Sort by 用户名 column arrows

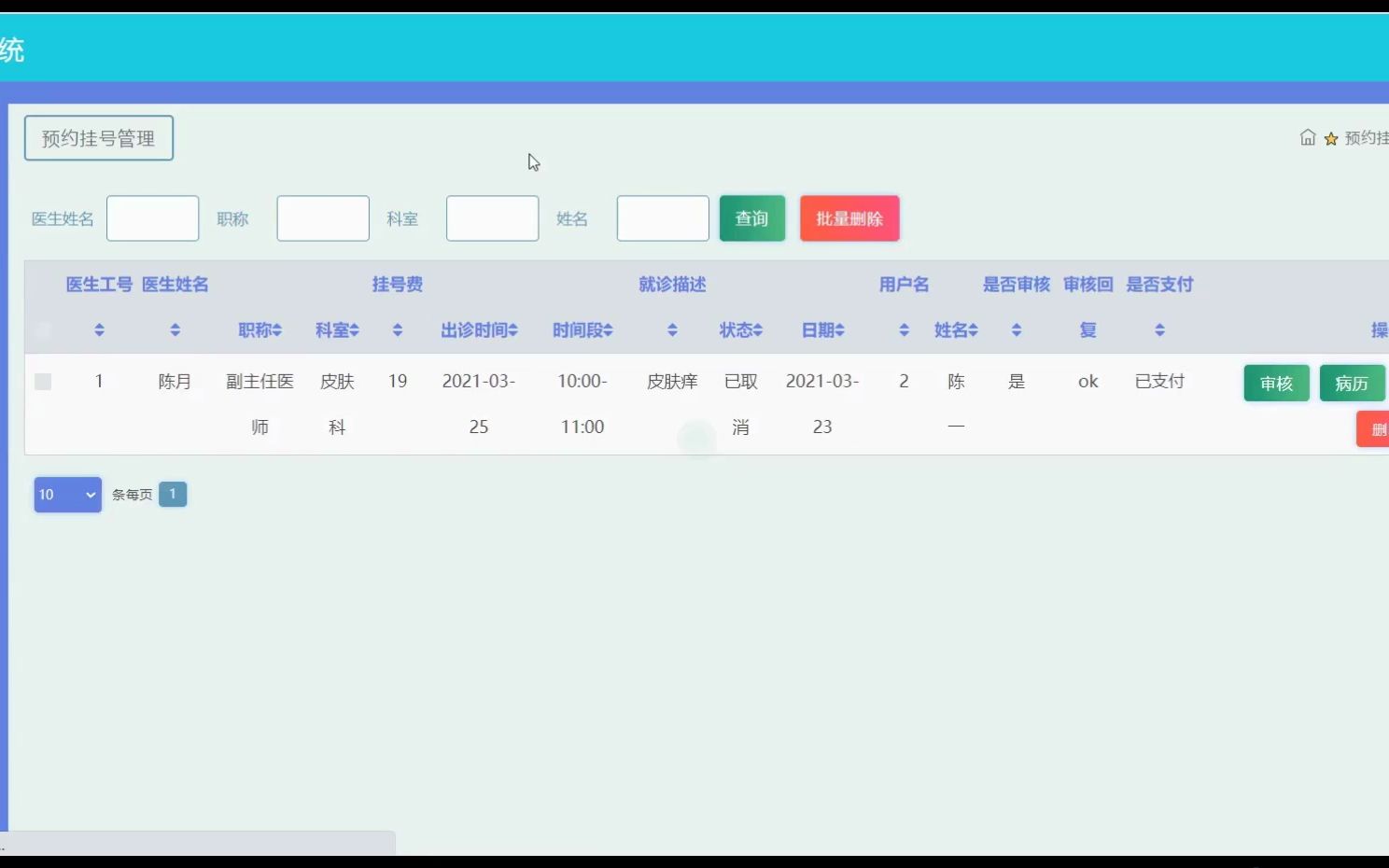tap(904, 330)
